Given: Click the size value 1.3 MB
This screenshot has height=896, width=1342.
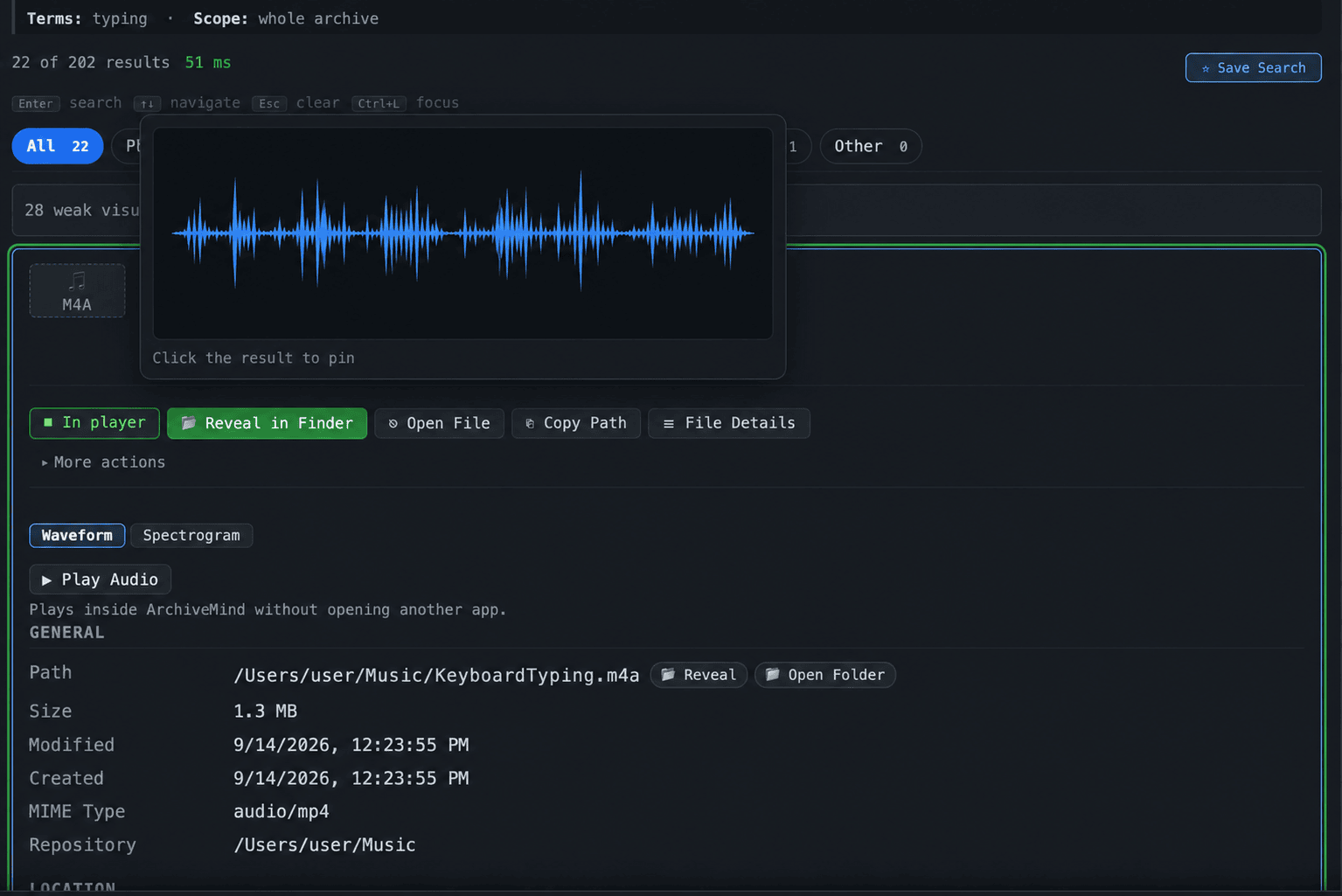Looking at the screenshot, I should [x=265, y=711].
